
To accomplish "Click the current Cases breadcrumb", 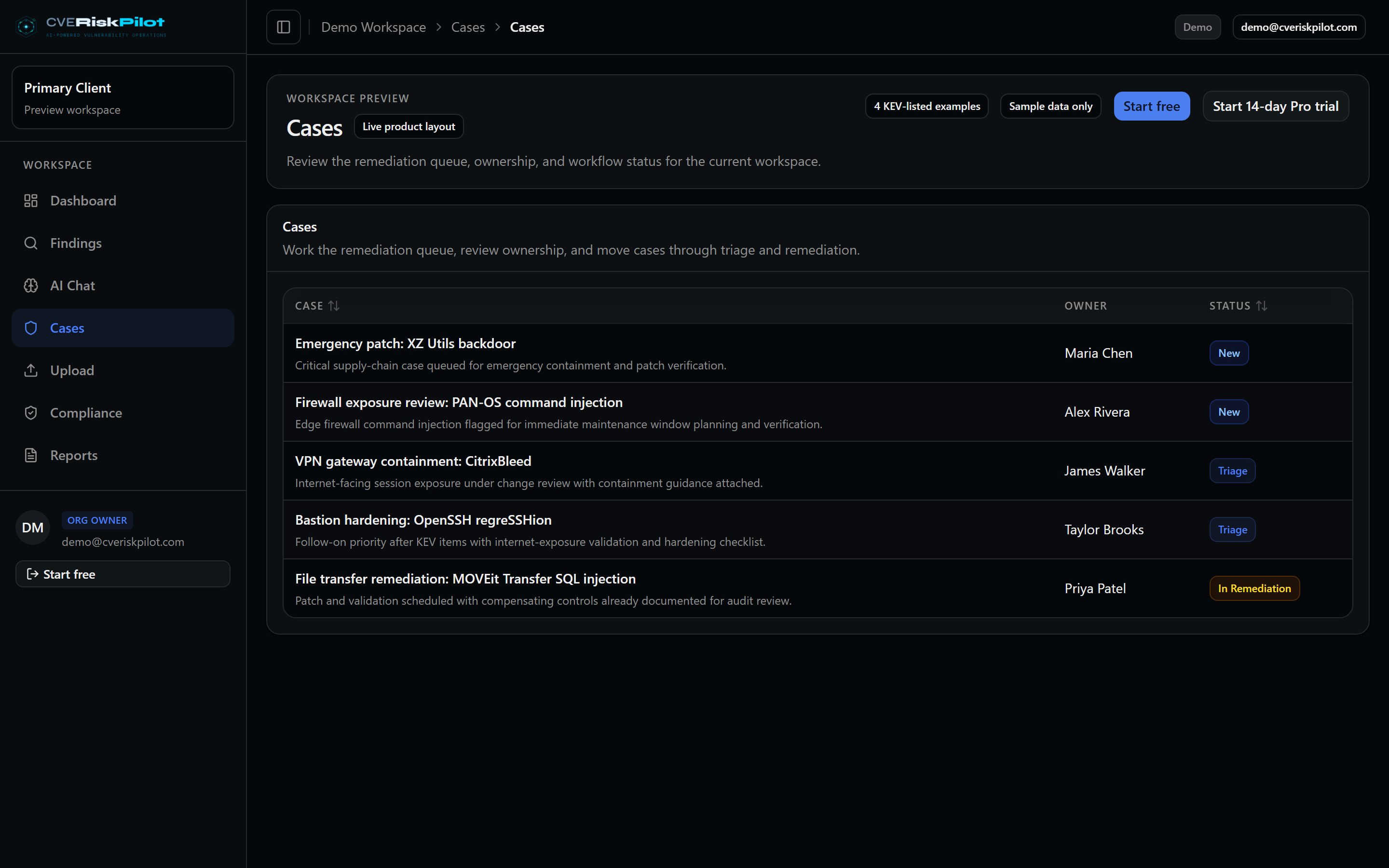I will click(x=527, y=27).
